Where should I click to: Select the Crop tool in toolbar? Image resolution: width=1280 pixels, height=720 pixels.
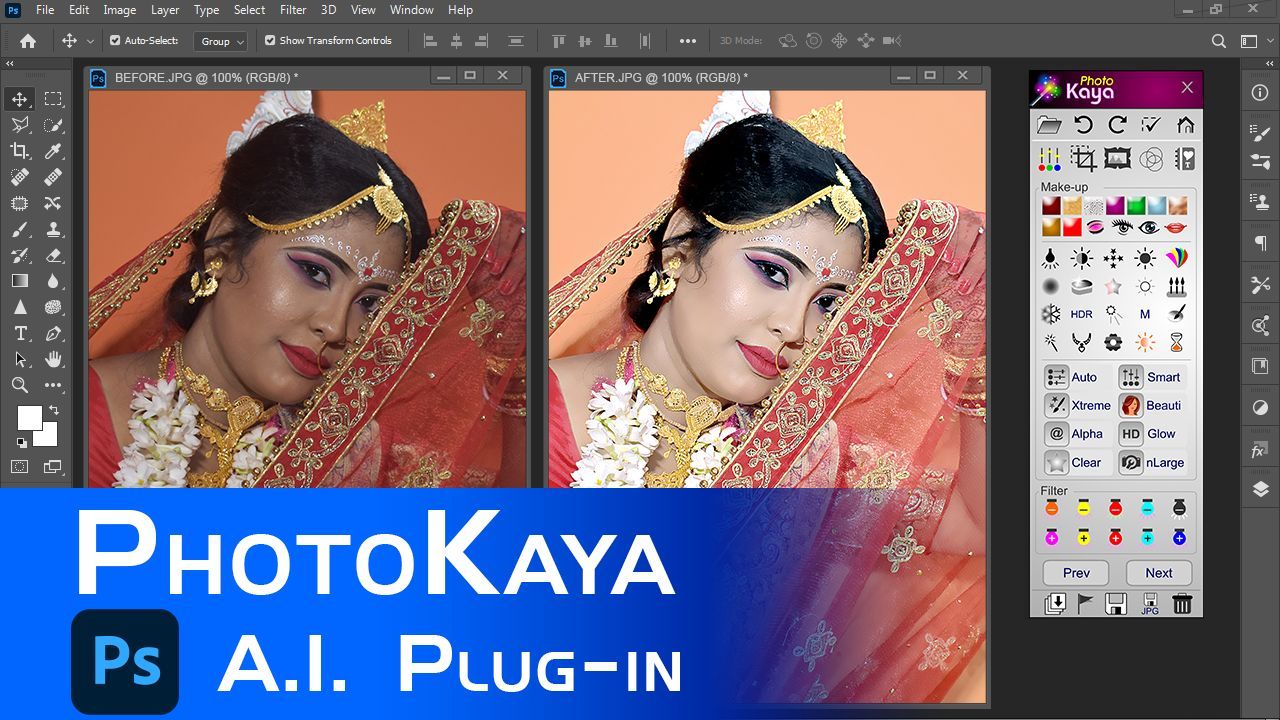20,151
